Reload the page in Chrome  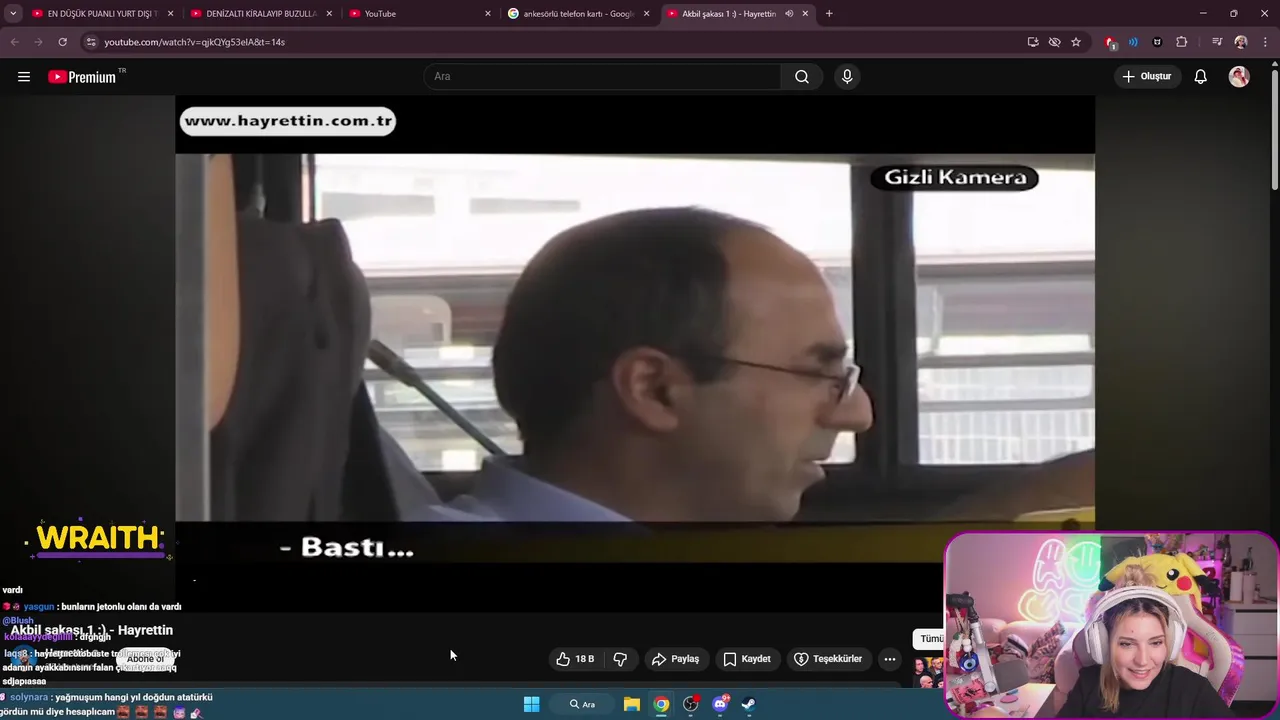click(x=62, y=42)
